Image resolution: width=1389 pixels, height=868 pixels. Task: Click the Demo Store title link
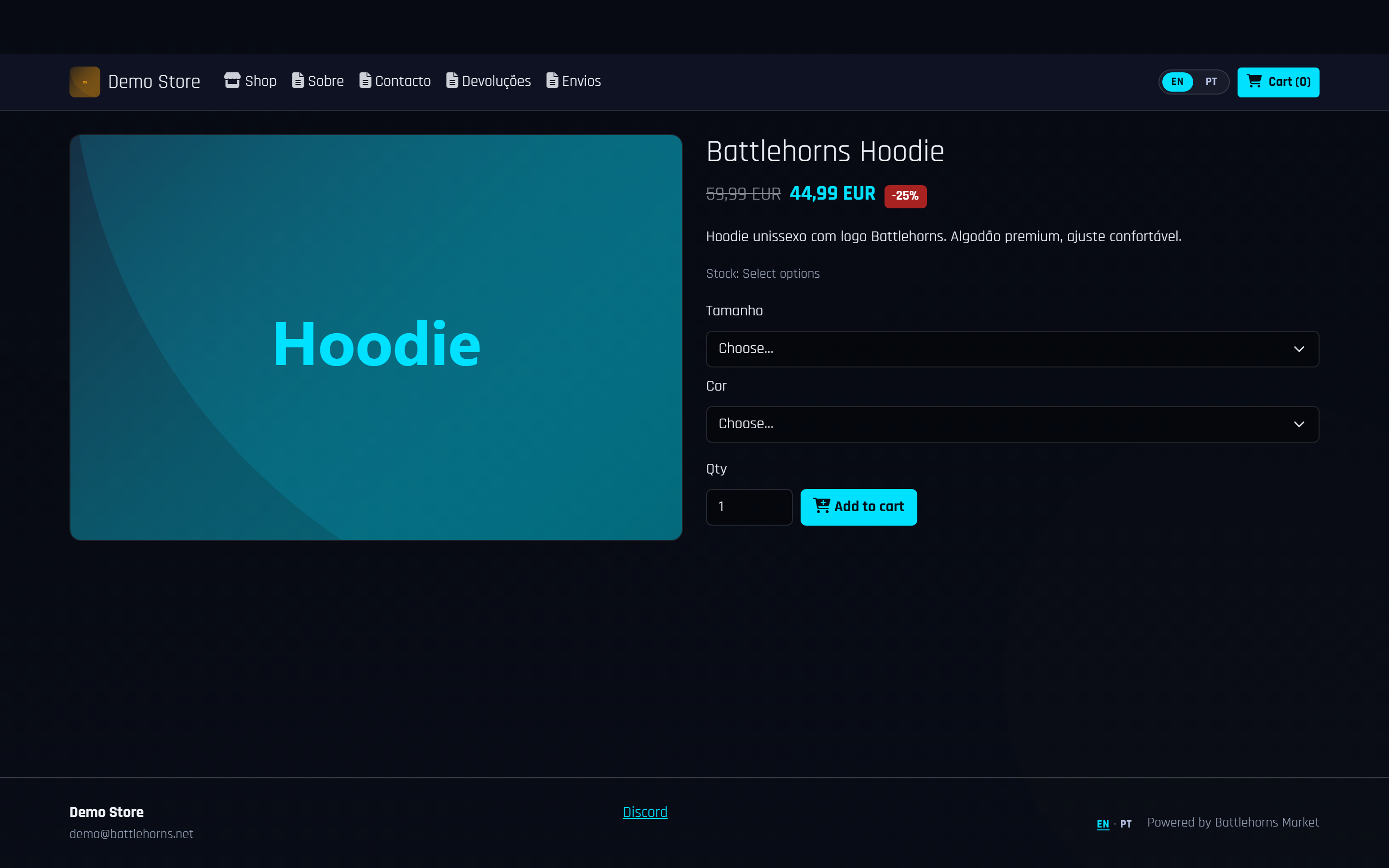(x=154, y=82)
